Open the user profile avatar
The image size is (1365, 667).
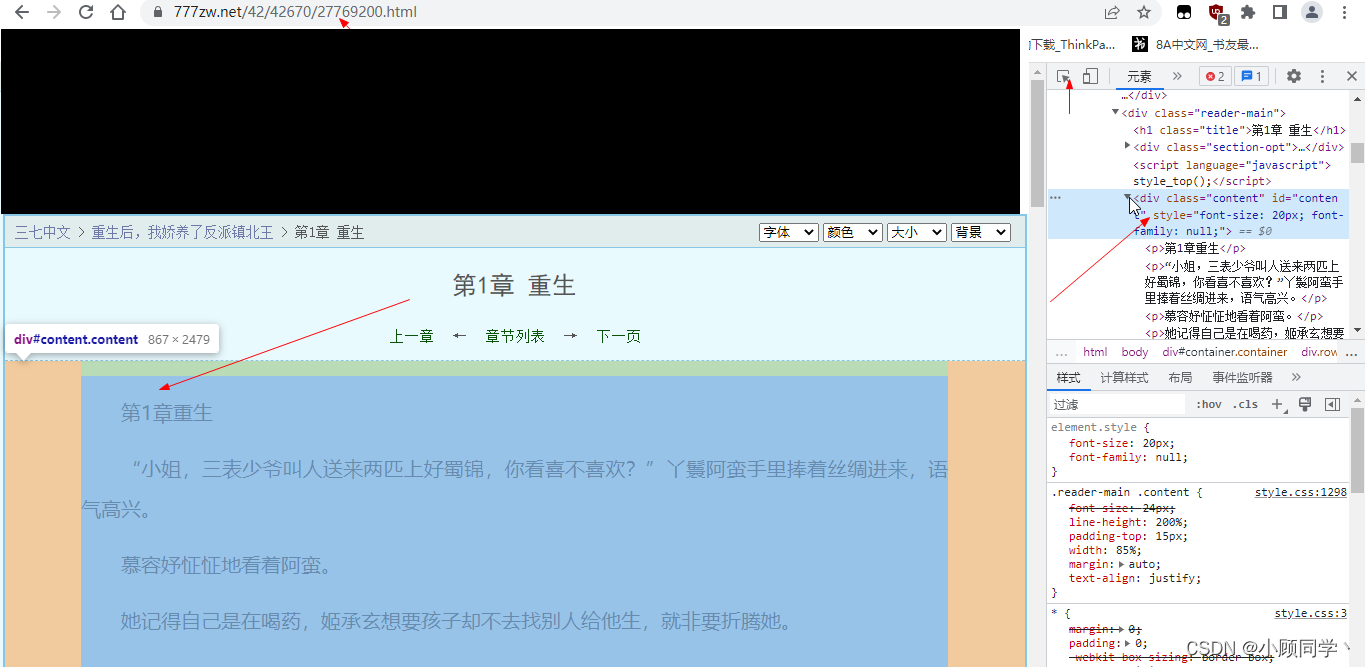pyautogui.click(x=1311, y=12)
